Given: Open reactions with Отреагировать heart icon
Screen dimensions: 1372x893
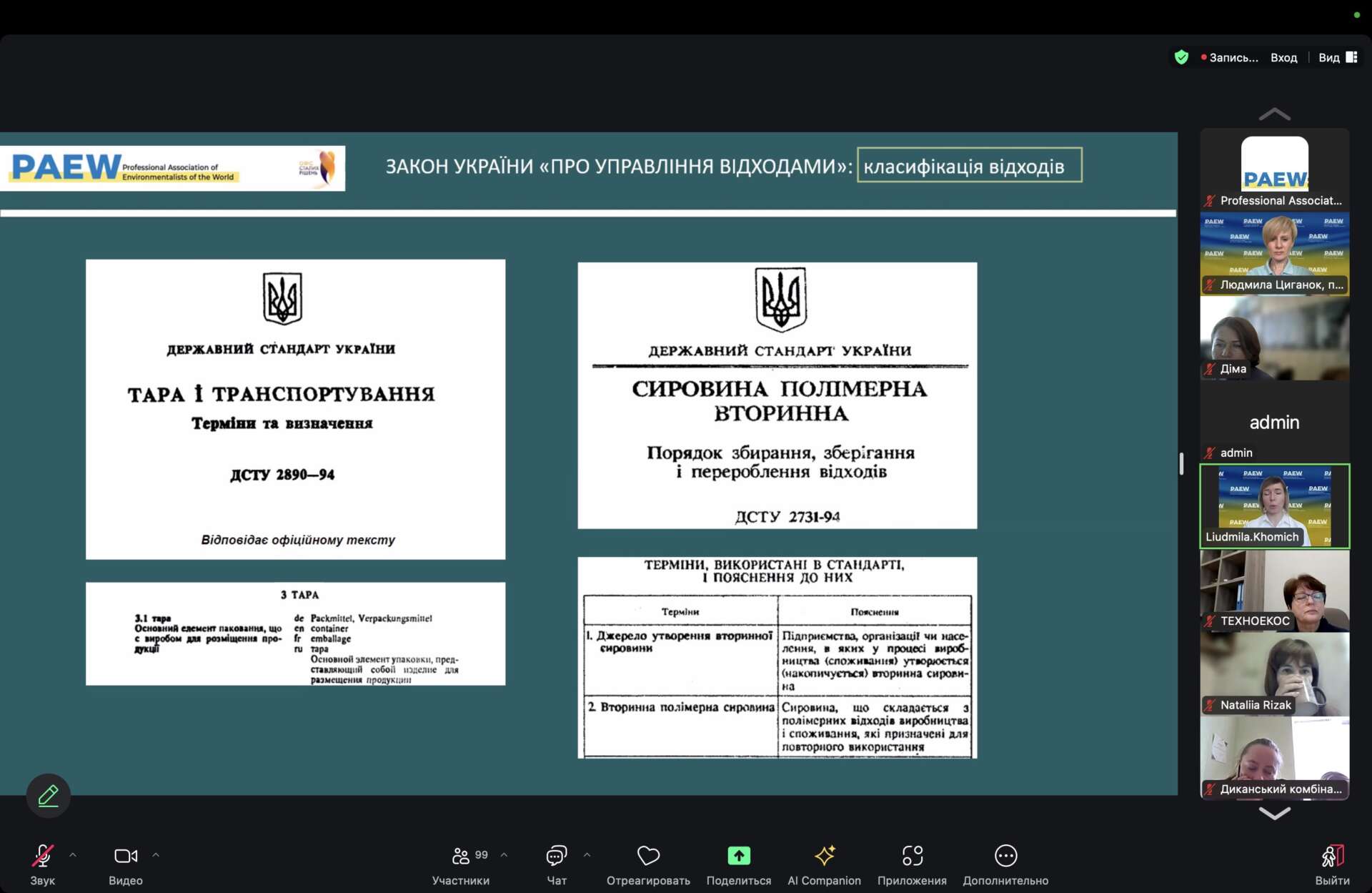Looking at the screenshot, I should (648, 856).
